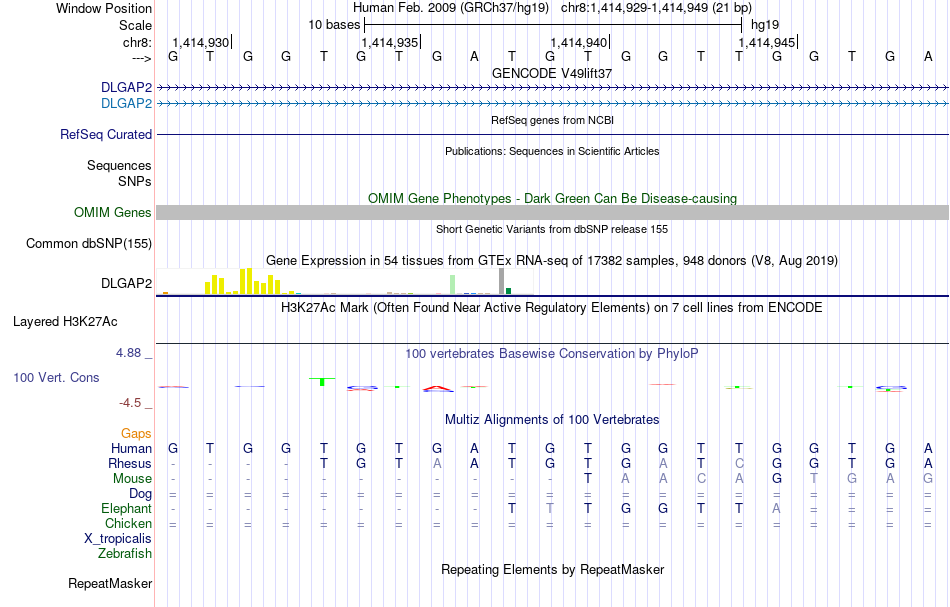Click the 100 Vert. Cons label
950x607 pixels.
[56, 377]
